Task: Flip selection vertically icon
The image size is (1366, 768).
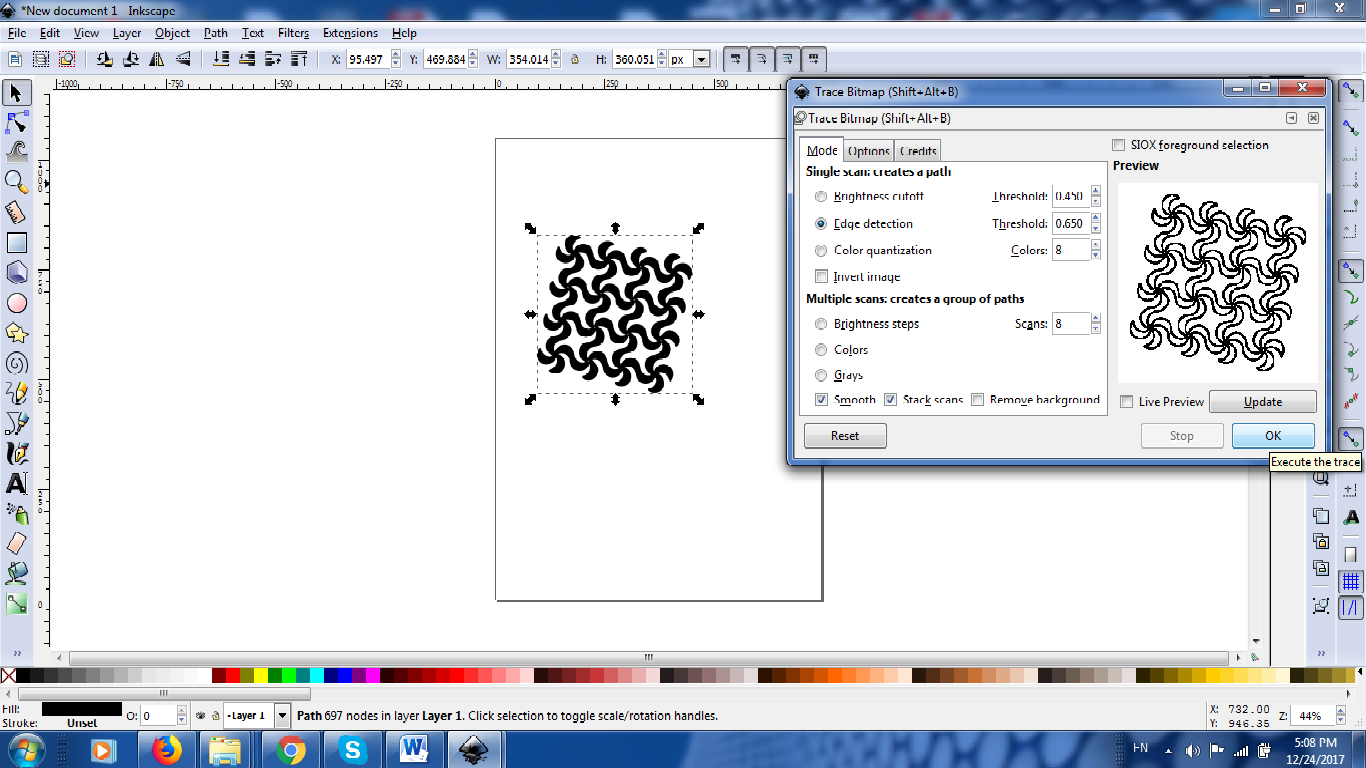Action: 182,59
